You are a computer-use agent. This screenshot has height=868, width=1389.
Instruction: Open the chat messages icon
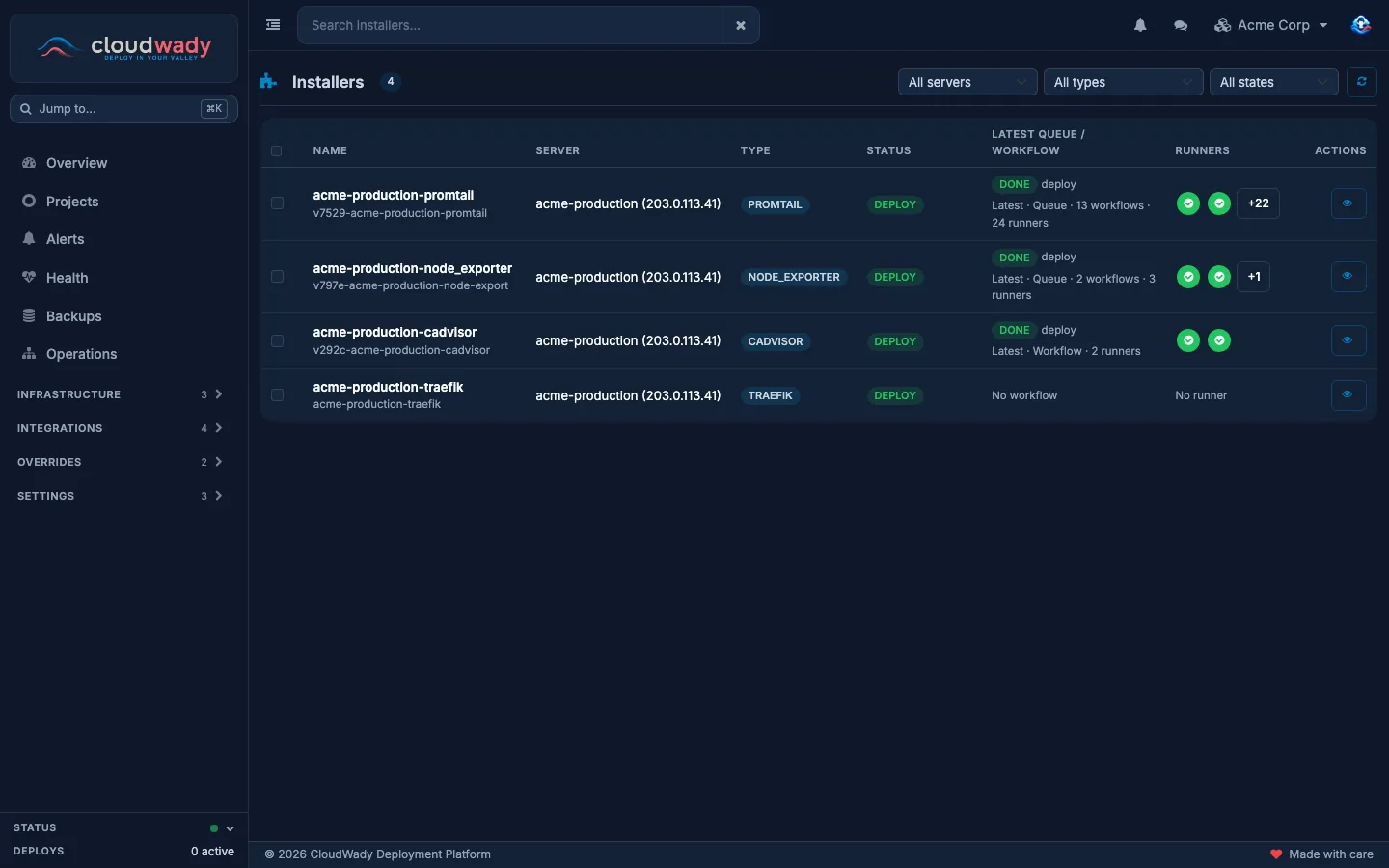(1181, 25)
